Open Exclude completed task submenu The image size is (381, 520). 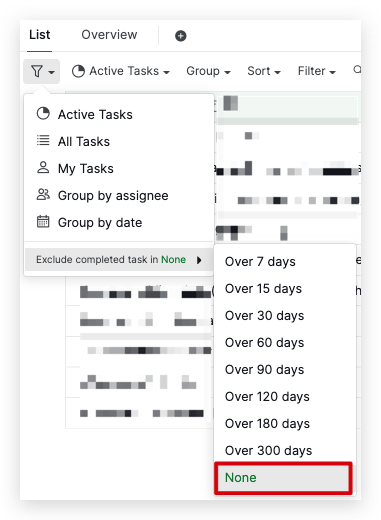click(119, 260)
